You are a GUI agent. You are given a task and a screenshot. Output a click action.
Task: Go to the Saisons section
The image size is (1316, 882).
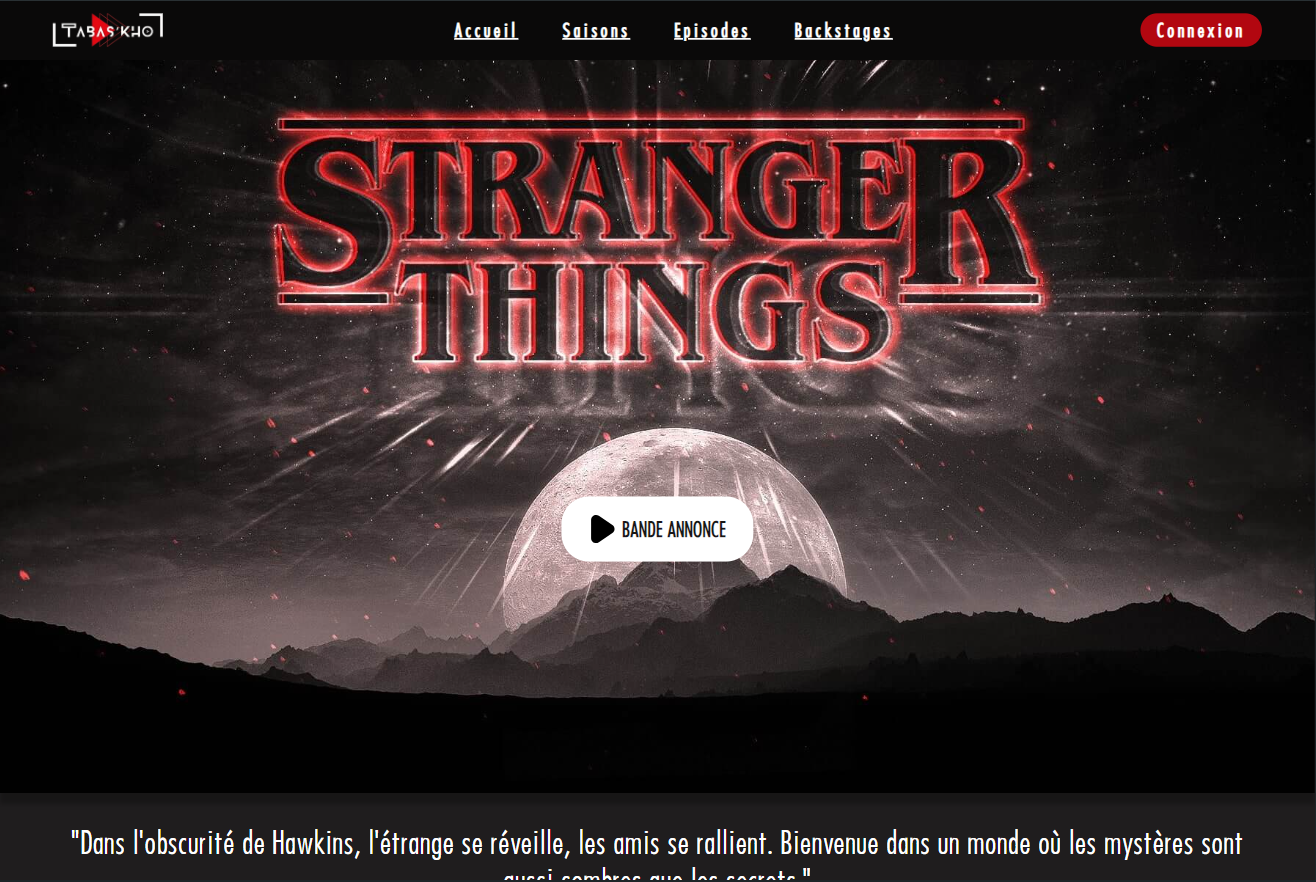click(596, 31)
